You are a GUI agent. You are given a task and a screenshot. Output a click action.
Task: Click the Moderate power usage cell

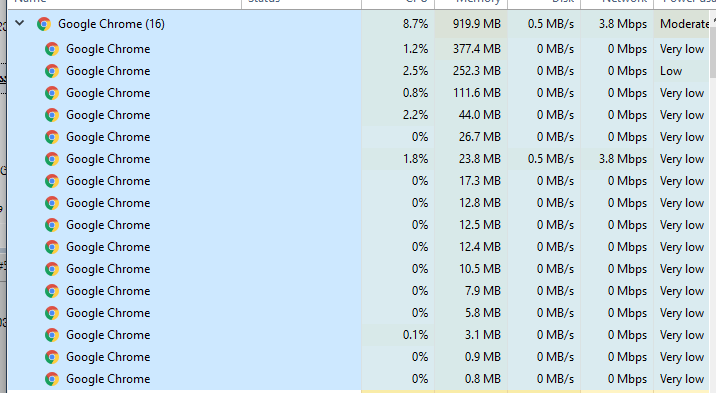pos(682,24)
